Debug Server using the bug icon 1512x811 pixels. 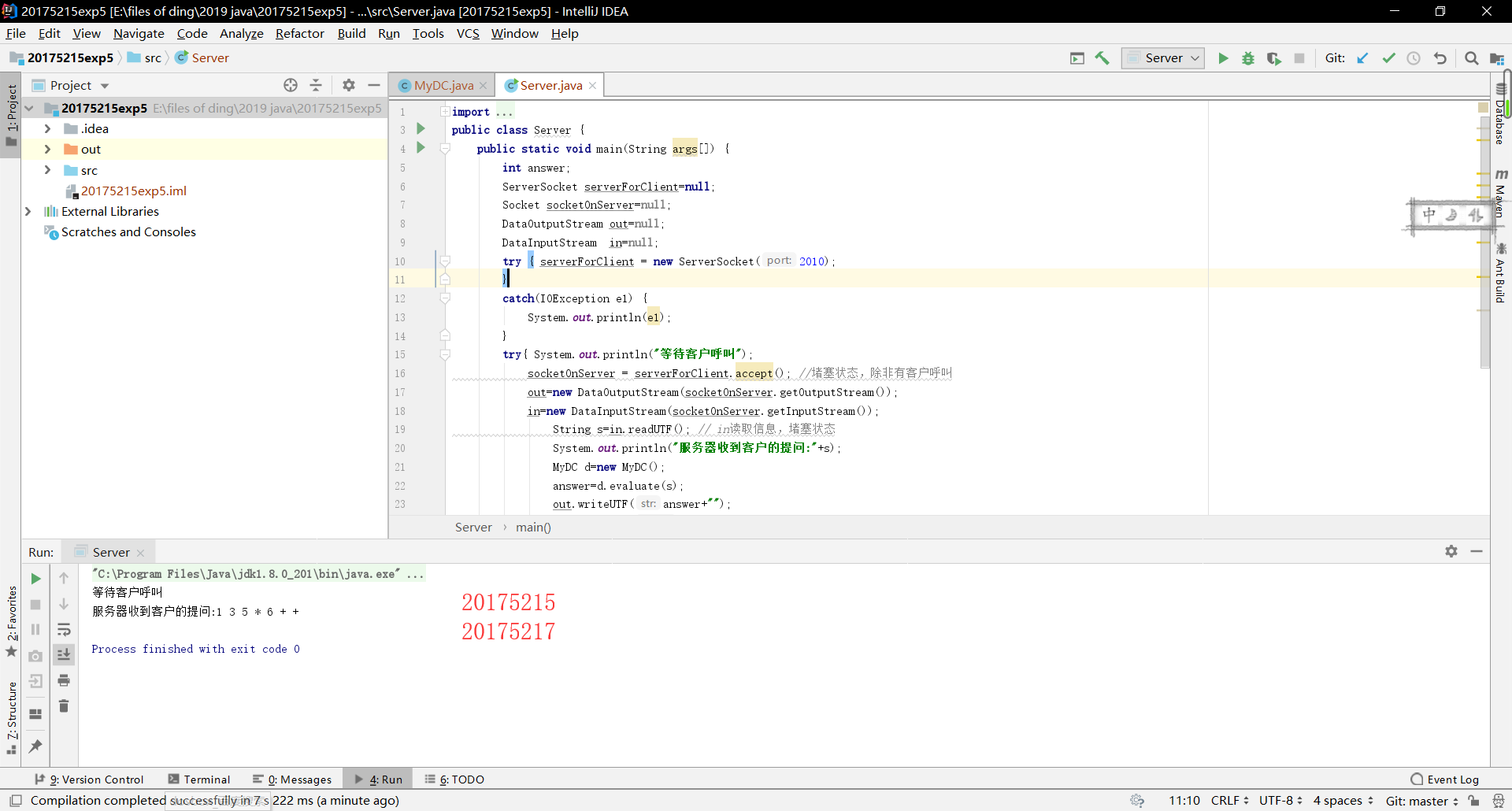pyautogui.click(x=1248, y=58)
